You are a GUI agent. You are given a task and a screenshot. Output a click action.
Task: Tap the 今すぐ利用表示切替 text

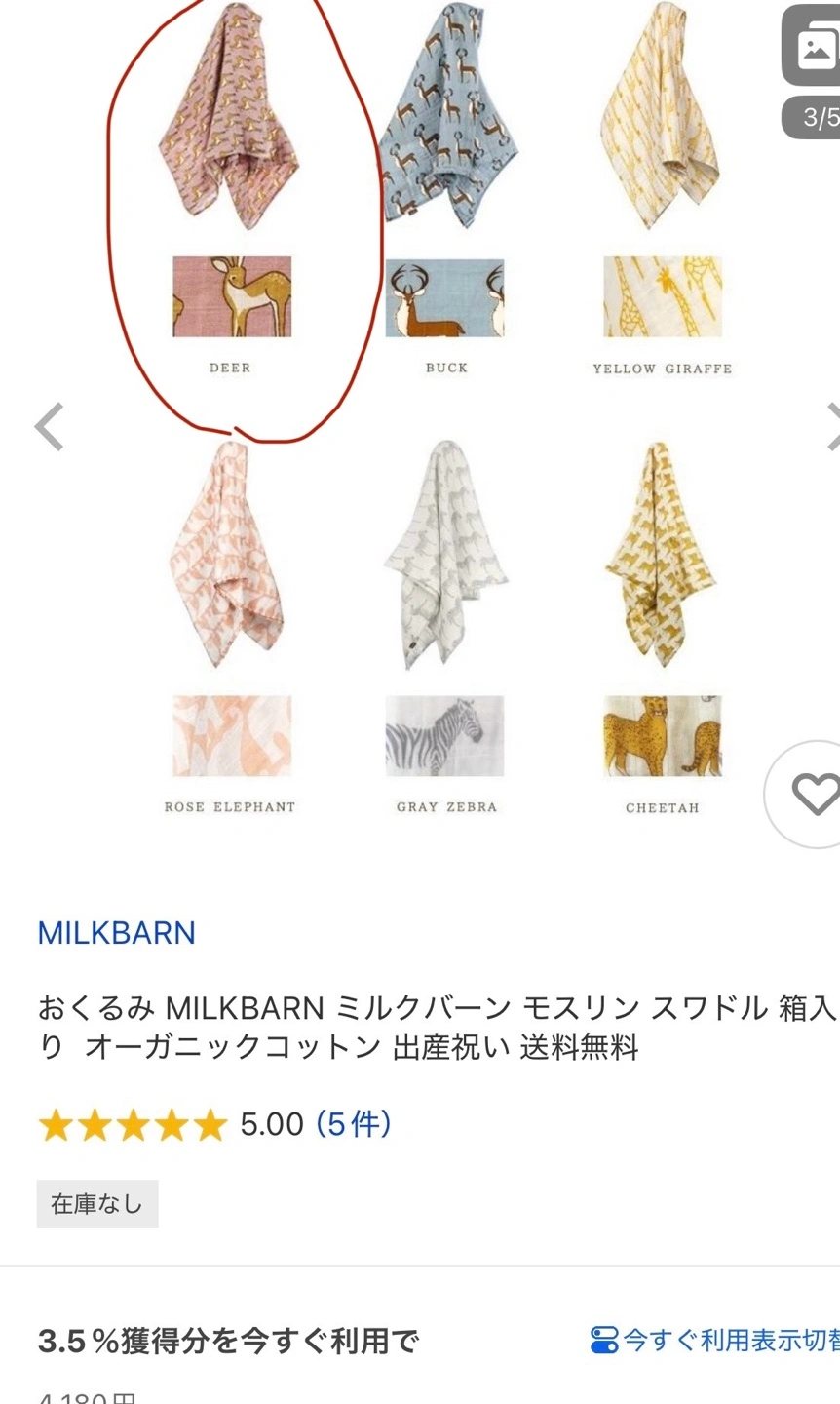(x=731, y=1340)
